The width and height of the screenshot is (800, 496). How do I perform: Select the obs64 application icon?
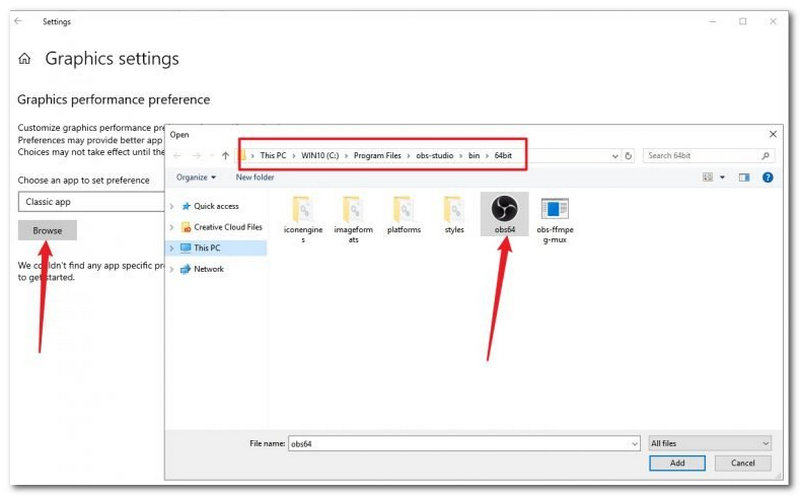(505, 209)
